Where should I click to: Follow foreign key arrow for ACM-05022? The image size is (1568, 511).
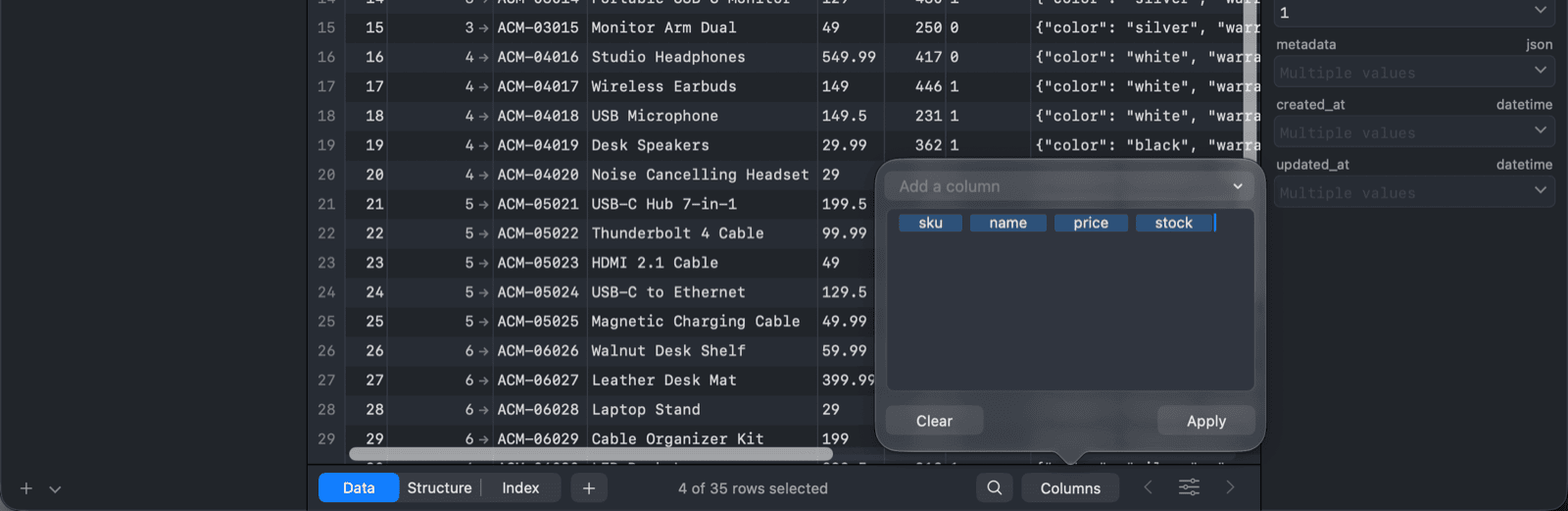[483, 233]
